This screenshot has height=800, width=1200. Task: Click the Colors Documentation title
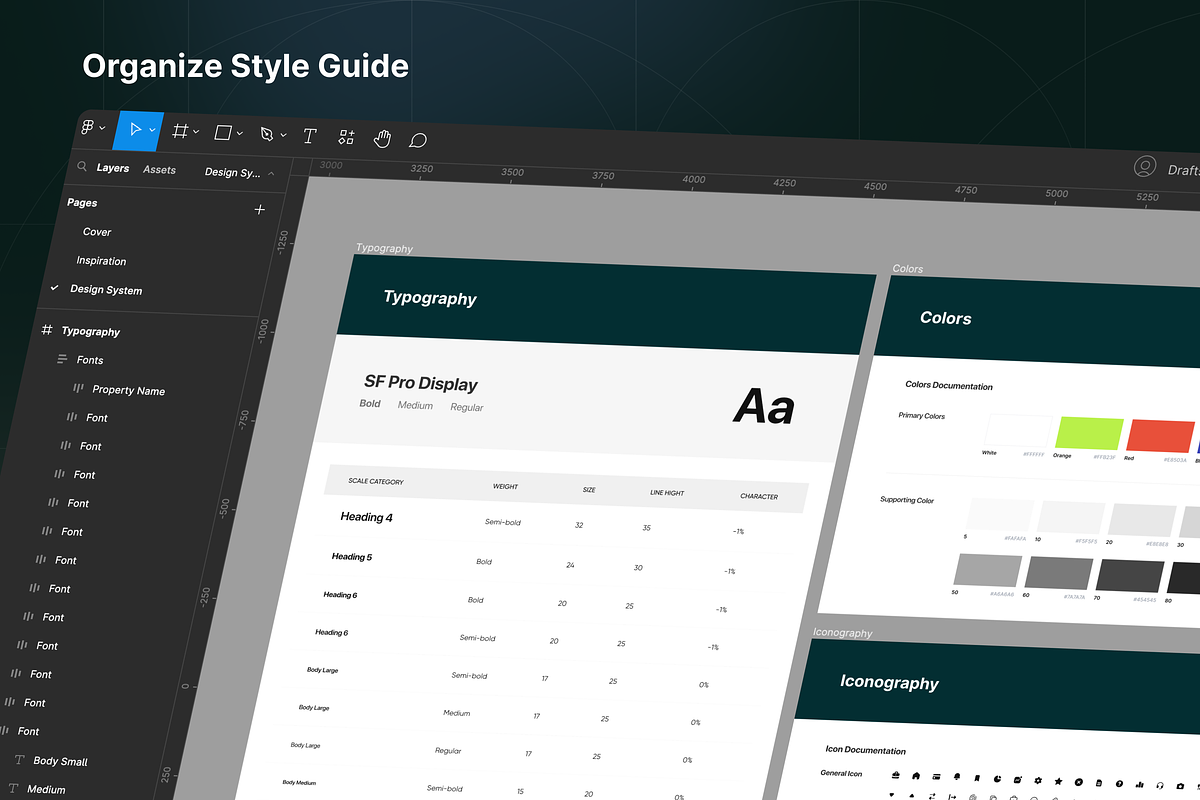click(949, 386)
